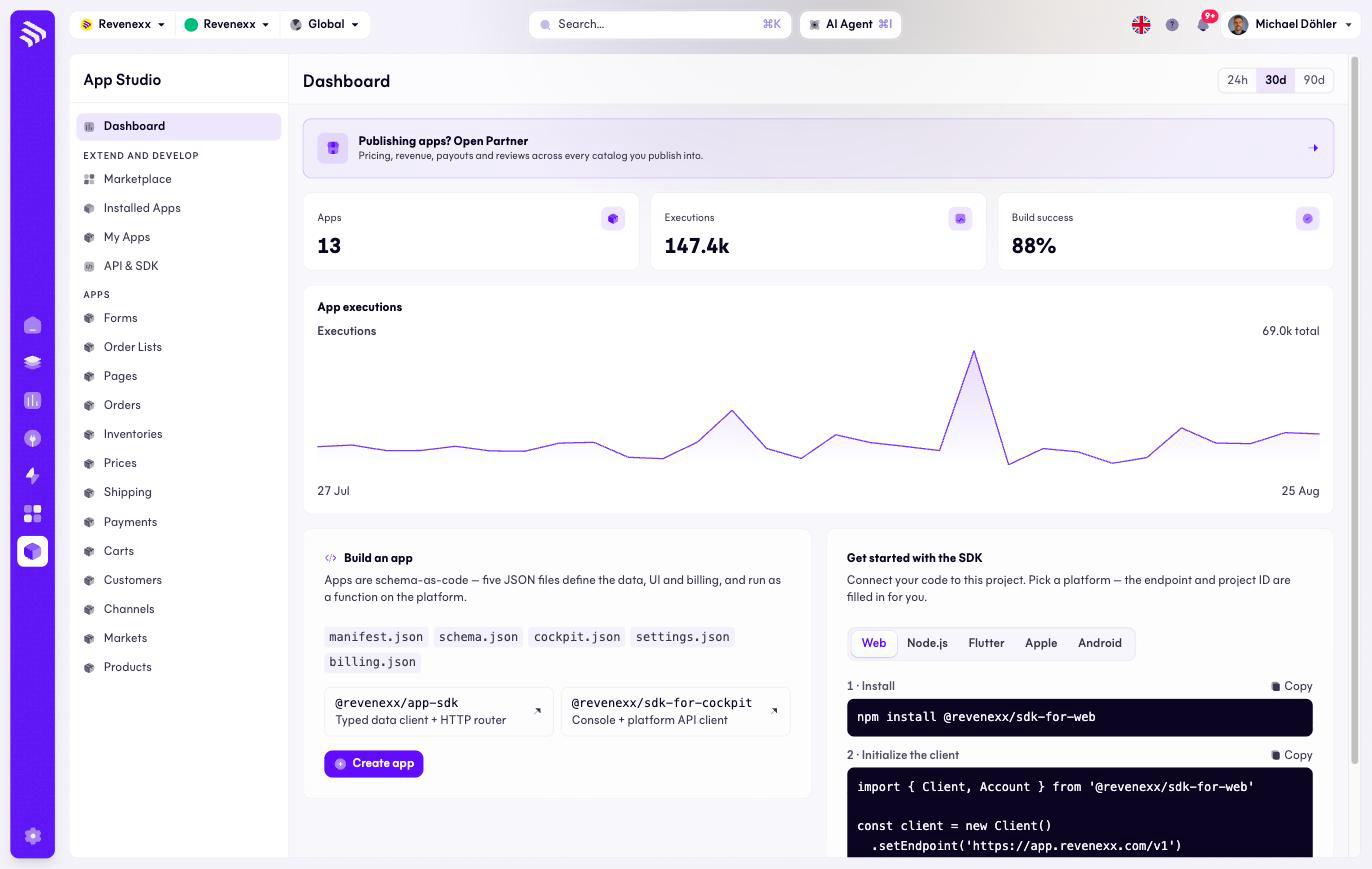Open the Forms app
Viewport: 1372px width, 869px height.
click(x=179, y=318)
